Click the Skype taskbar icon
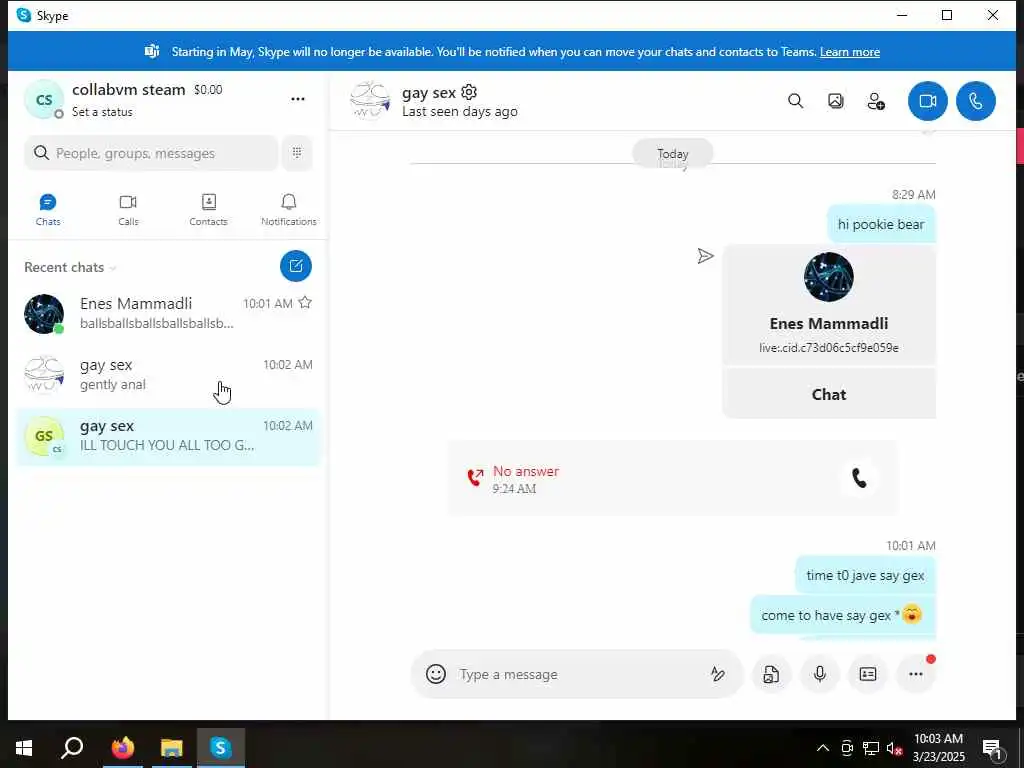 point(221,748)
